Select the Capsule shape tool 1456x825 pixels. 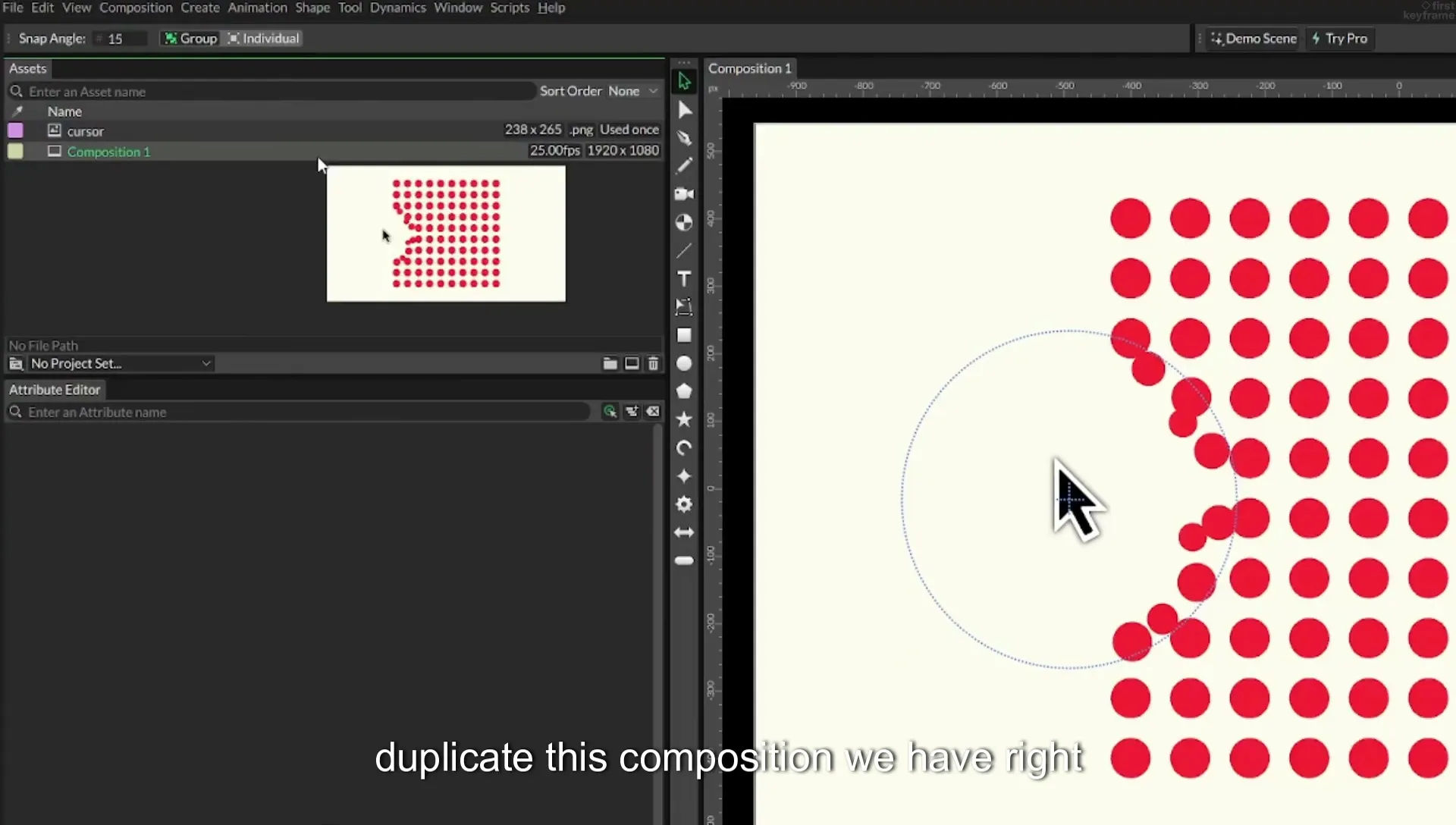[x=684, y=560]
